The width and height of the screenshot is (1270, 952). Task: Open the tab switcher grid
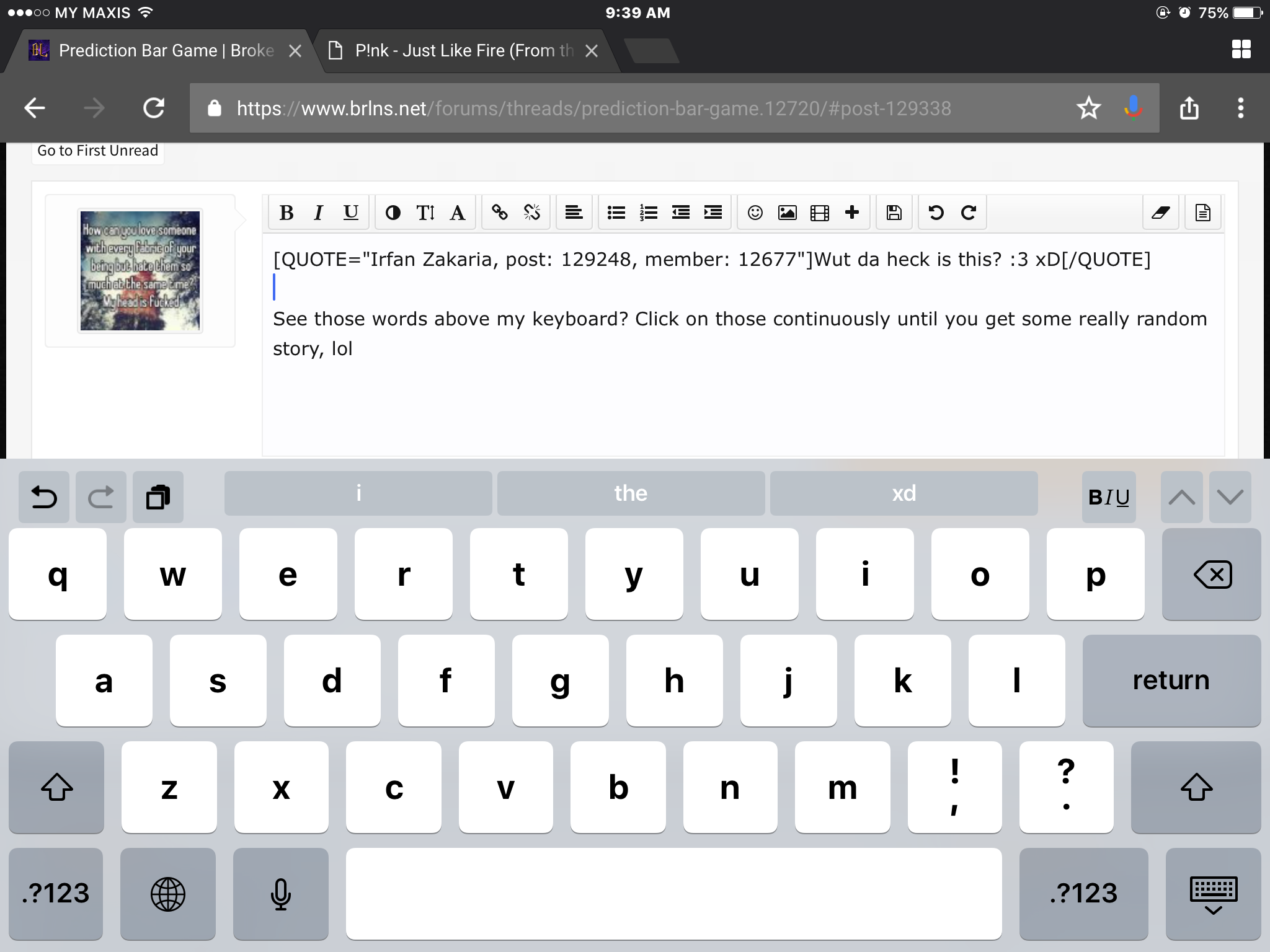tap(1241, 50)
